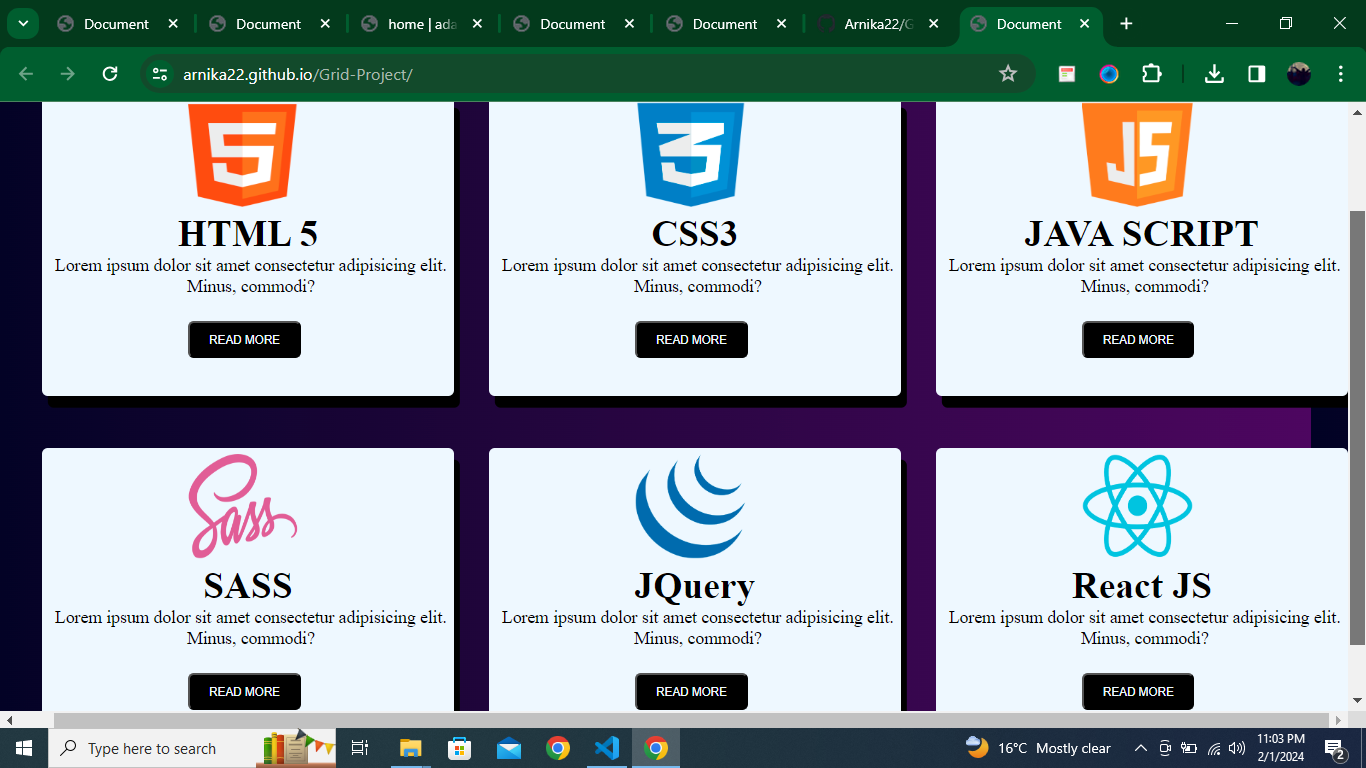Click the blue CSS3 shield logo
Screen dimensions: 1366x768
pyautogui.click(x=690, y=154)
